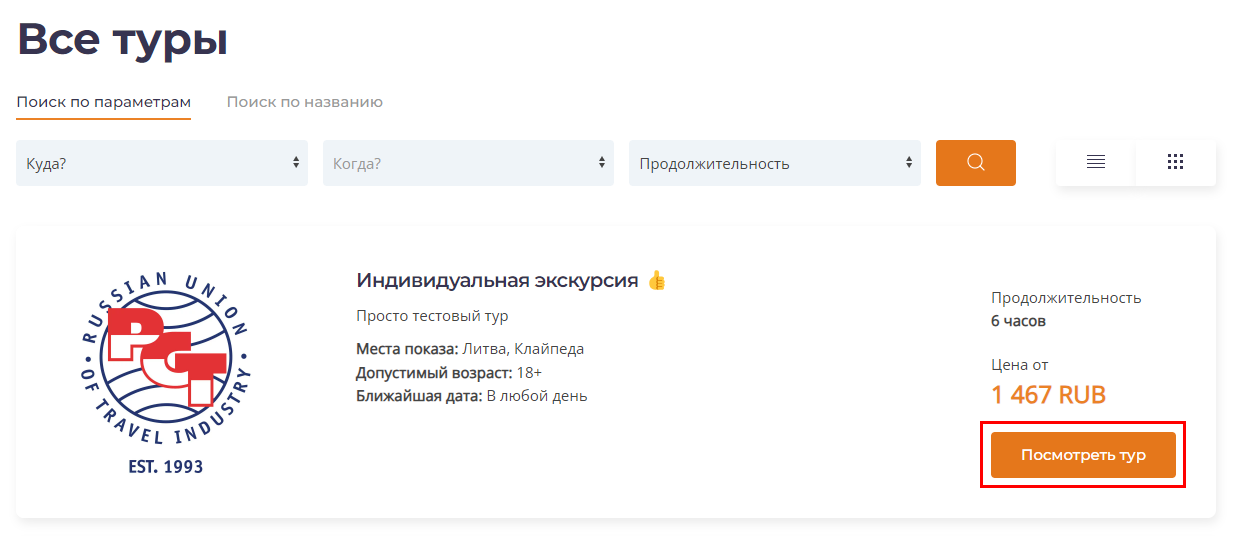Viewport: 1239px width, 536px height.
Task: Open the Индивидуальная экскурсия tour title
Action: click(497, 280)
